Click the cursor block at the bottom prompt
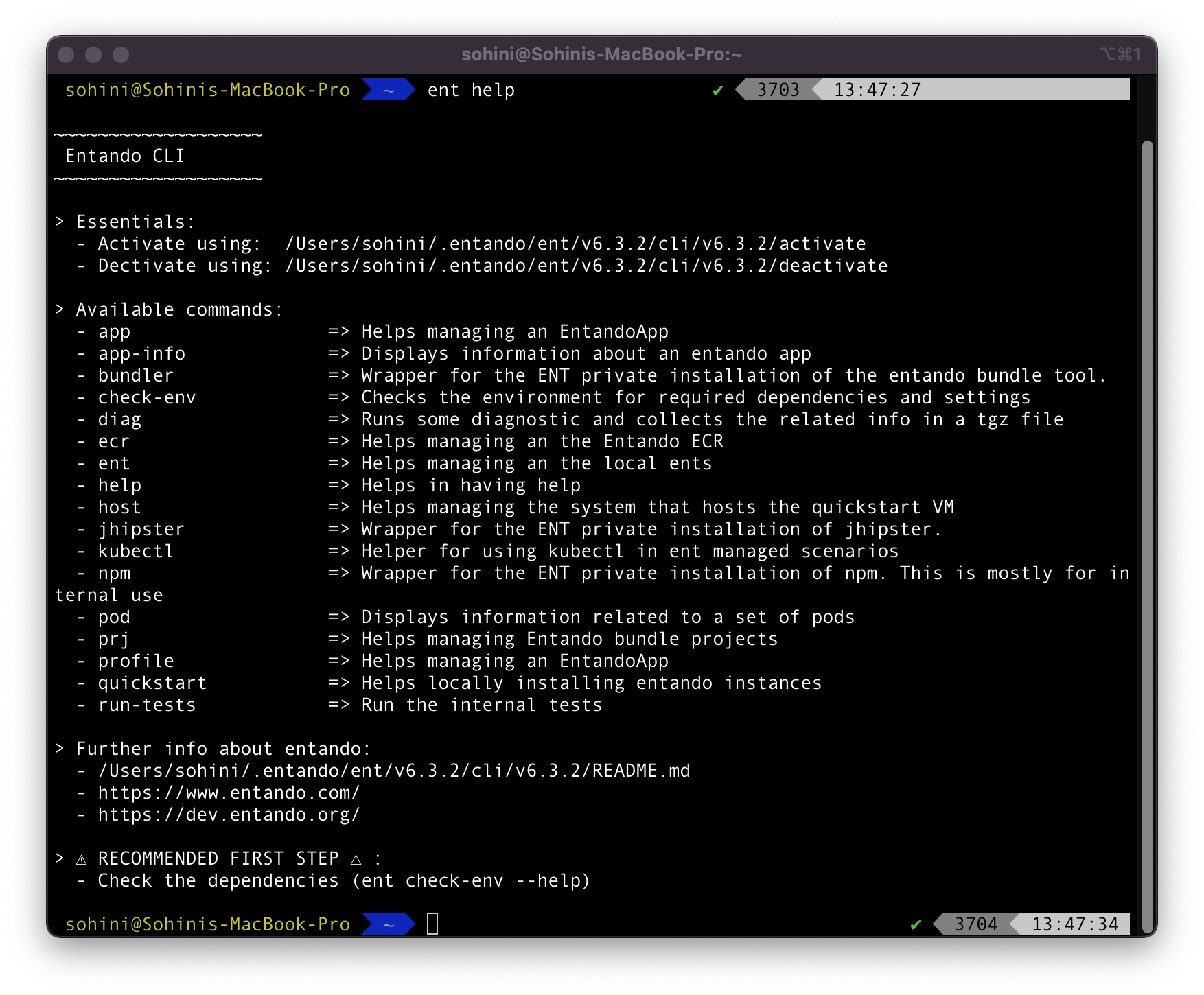 pyautogui.click(x=432, y=924)
